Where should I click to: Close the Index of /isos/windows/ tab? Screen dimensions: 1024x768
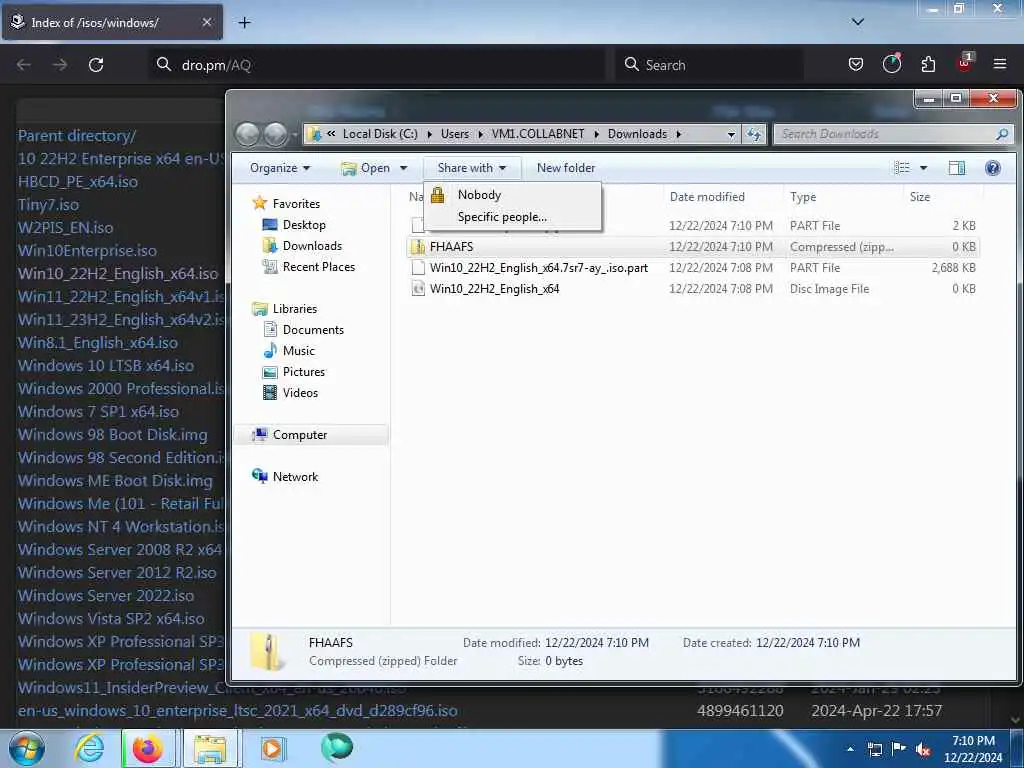tap(206, 22)
